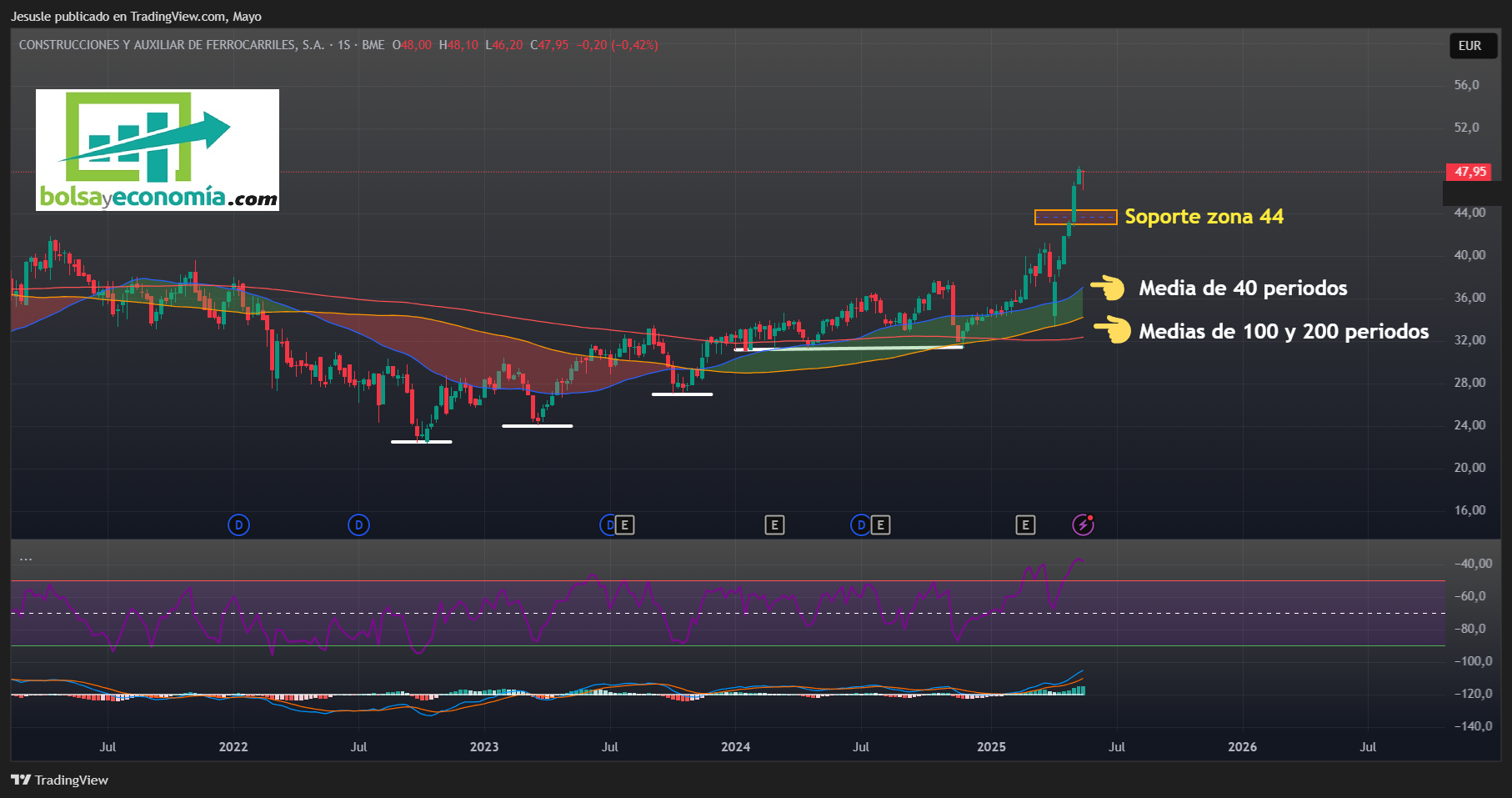Click the bolsayeconomía.com logo image
Image resolution: width=1512 pixels, height=798 pixels.
click(x=158, y=150)
